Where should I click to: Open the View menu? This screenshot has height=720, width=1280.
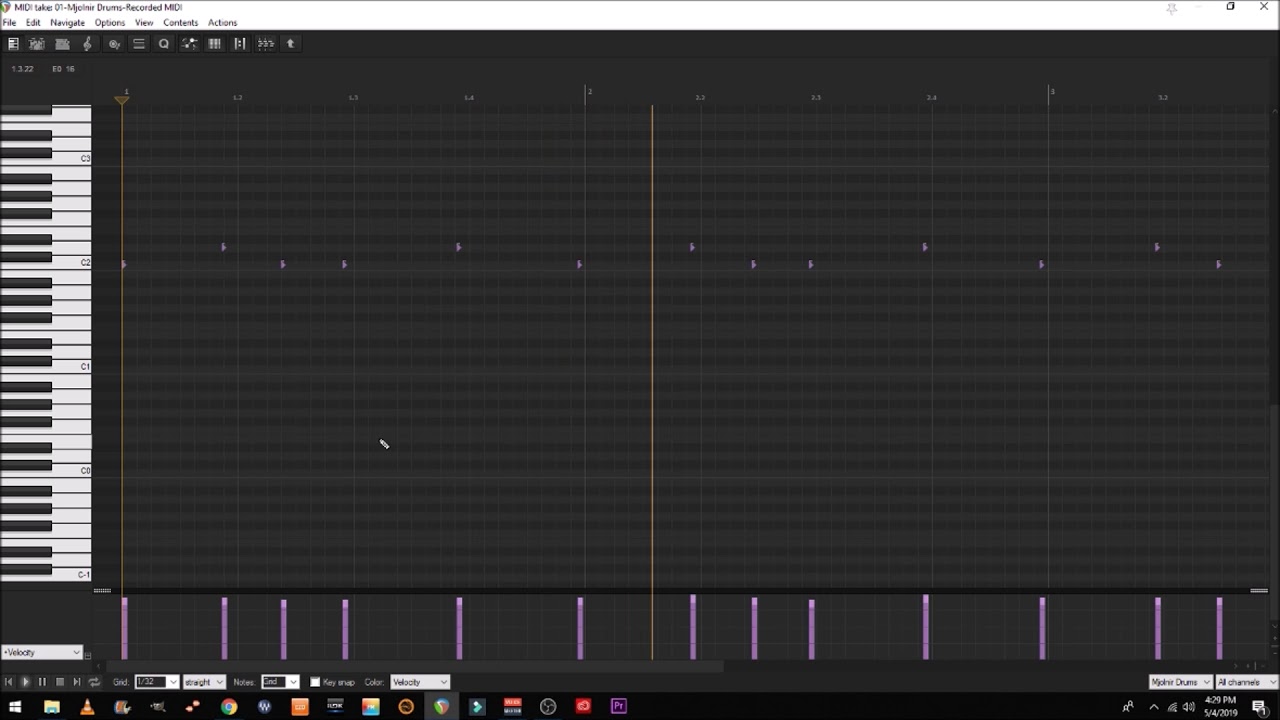click(144, 22)
